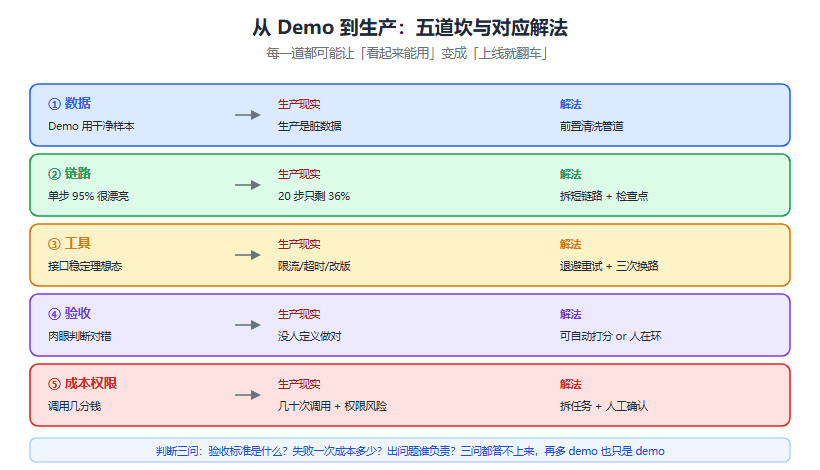Click the text 生产是脏数据
820x470 pixels.
click(x=310, y=126)
